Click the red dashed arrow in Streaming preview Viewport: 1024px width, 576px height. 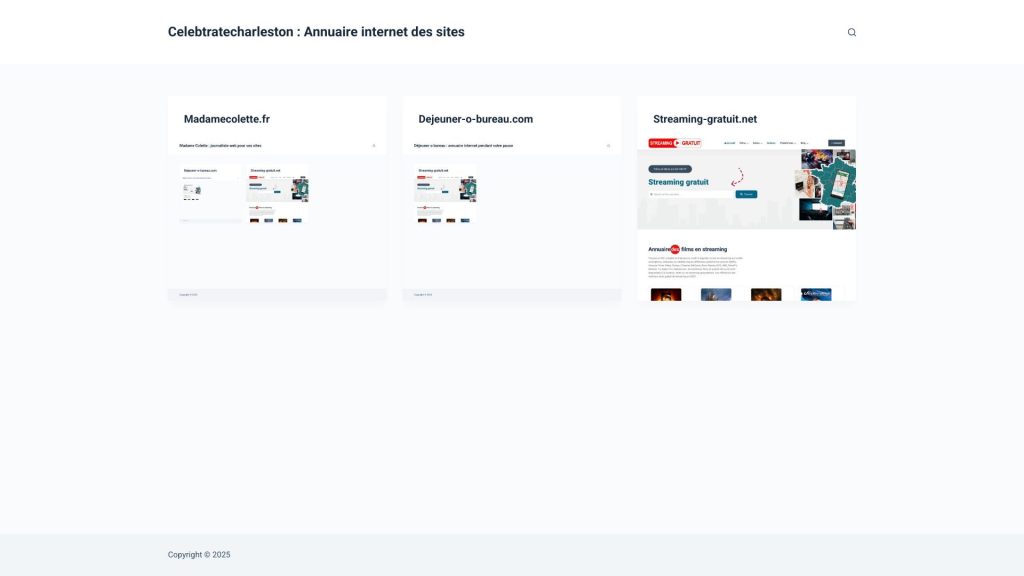point(738,177)
